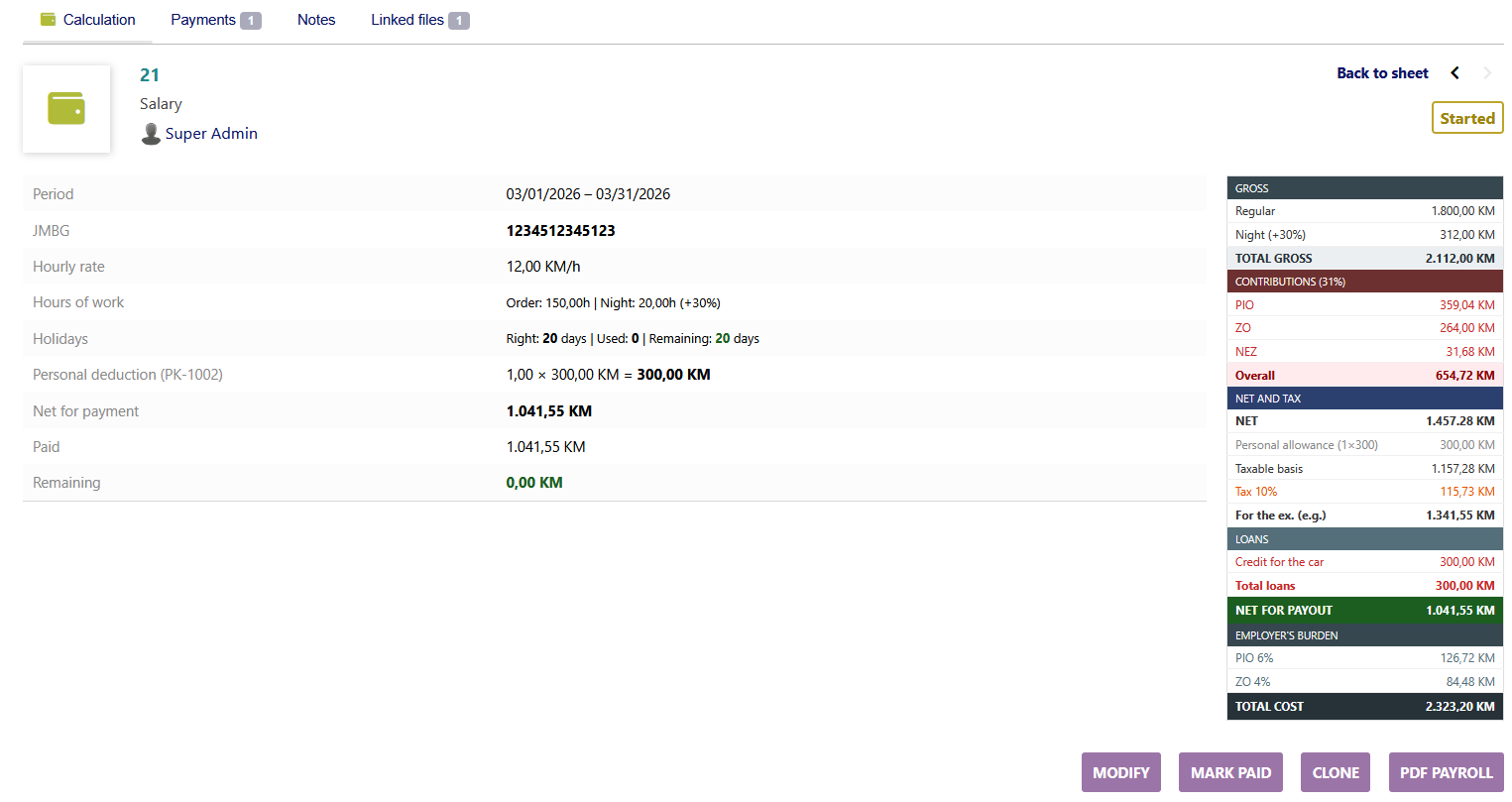Click the CONTRIBUTIONS (31%) header
This screenshot has height=802, width=1512.
1365,282
